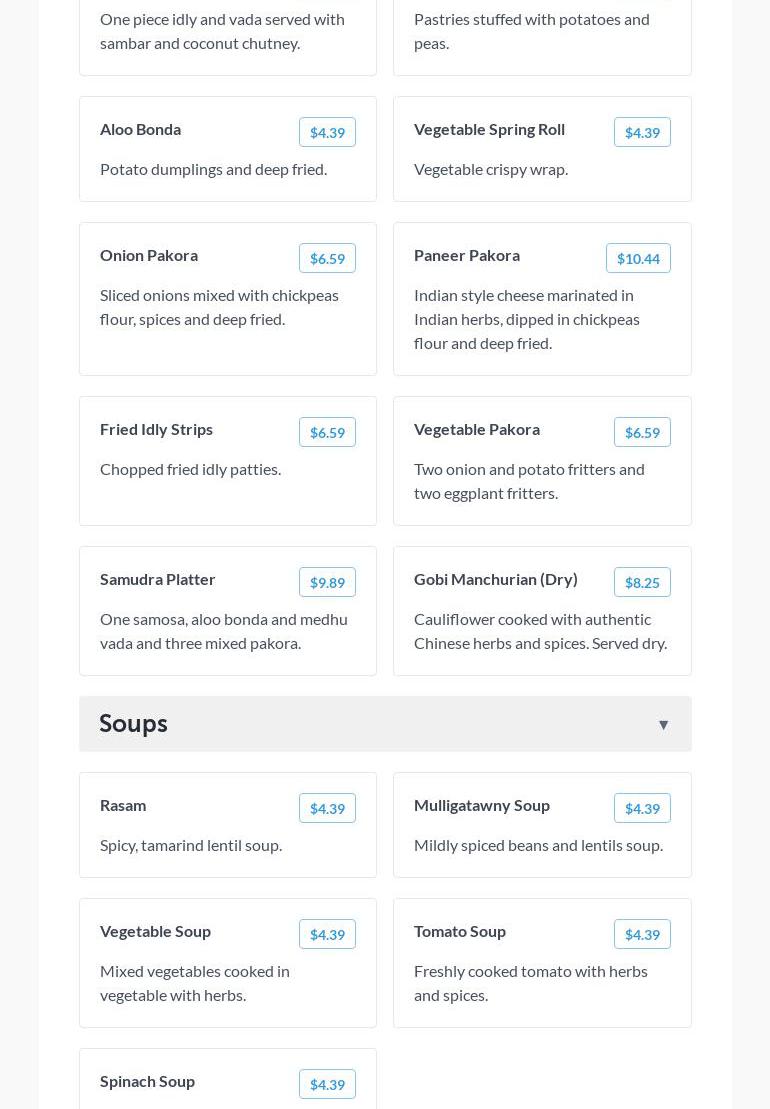This screenshot has width=770, height=1109.
Task: Collapse the Soups section arrow
Action: 663,725
